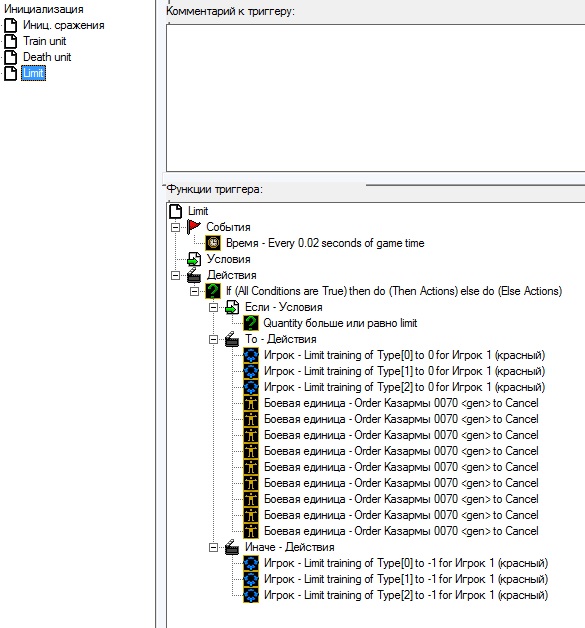Collapse the Иначе - Действия branch

click(213, 547)
